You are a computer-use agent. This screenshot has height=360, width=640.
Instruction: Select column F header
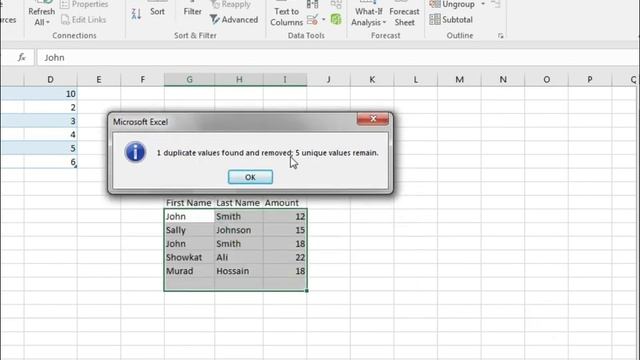(x=142, y=80)
